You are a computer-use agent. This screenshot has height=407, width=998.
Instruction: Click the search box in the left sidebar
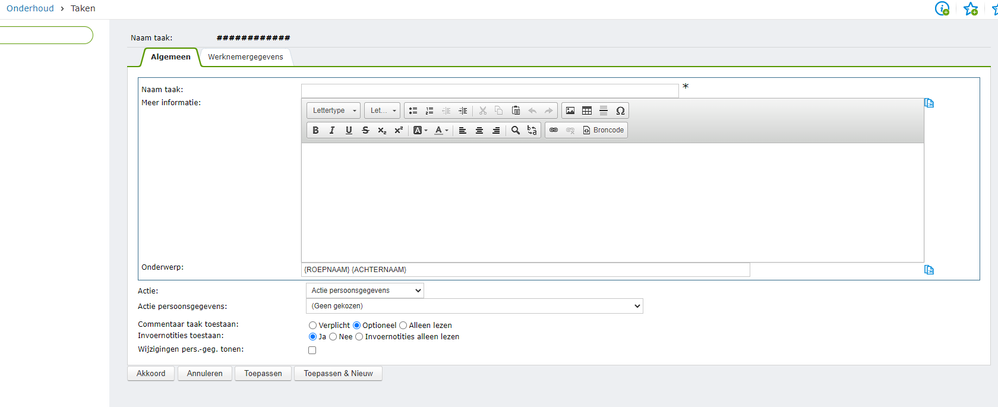coord(46,35)
